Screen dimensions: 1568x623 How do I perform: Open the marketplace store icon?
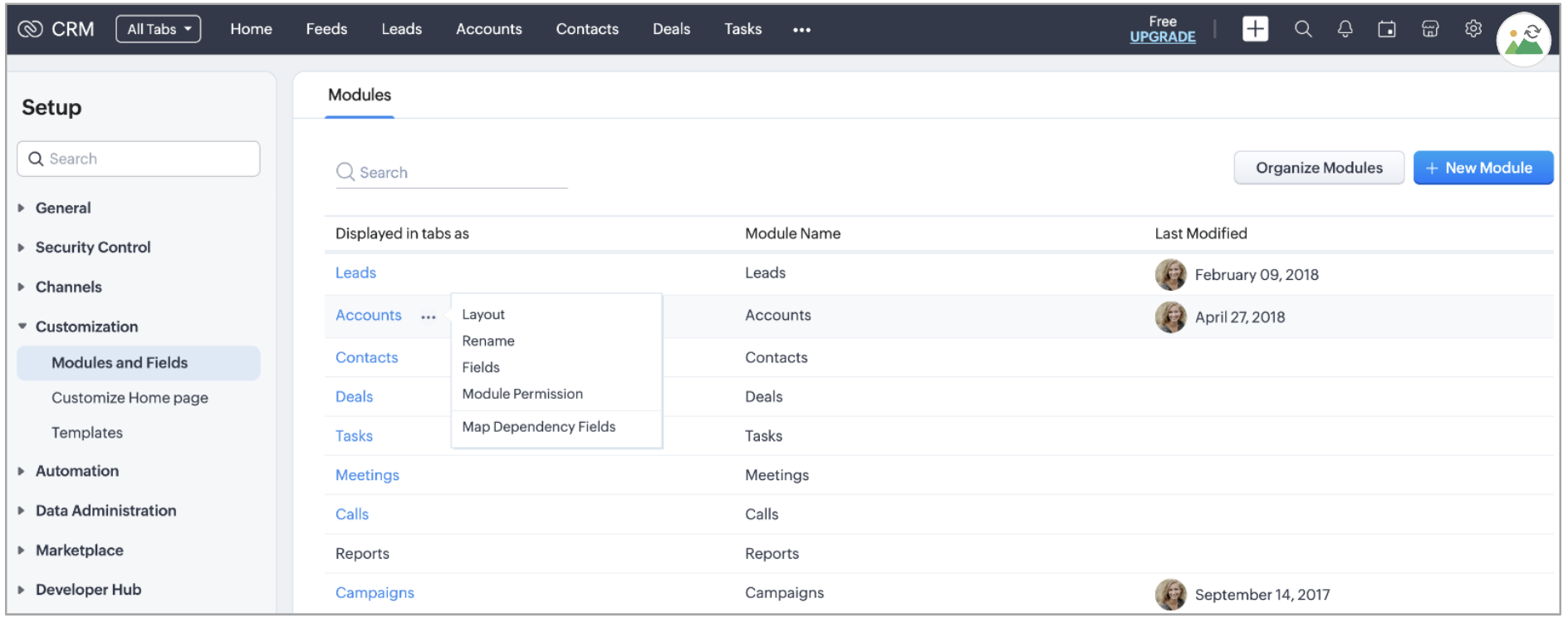[1430, 29]
